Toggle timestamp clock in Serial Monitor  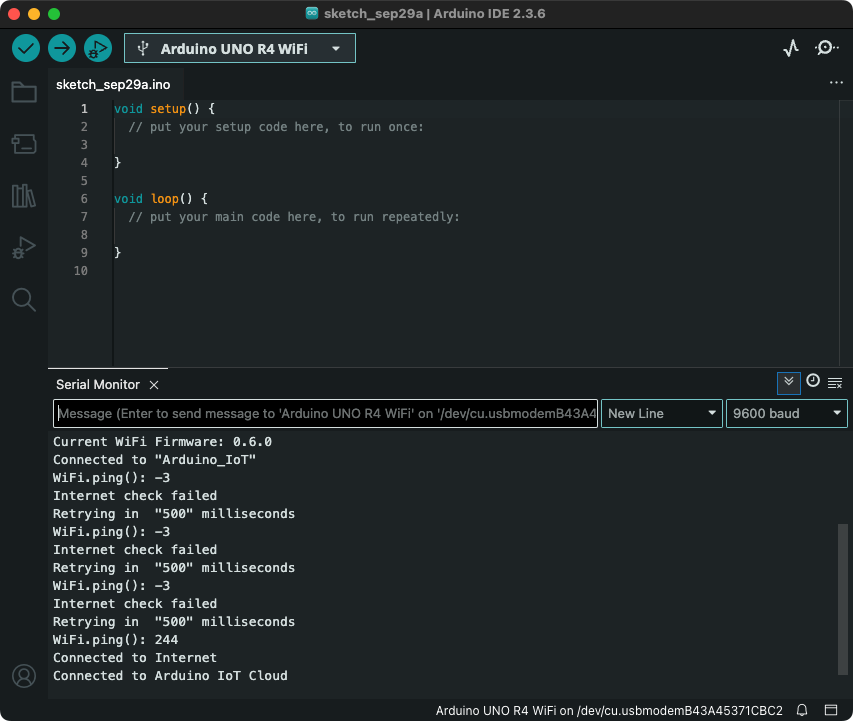pyautogui.click(x=813, y=381)
